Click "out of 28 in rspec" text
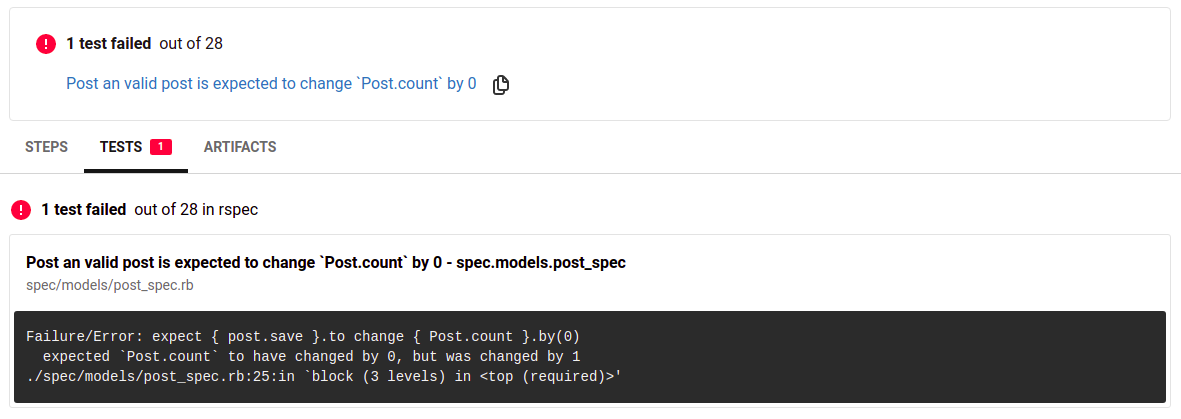This screenshot has width=1181, height=419. click(x=196, y=210)
